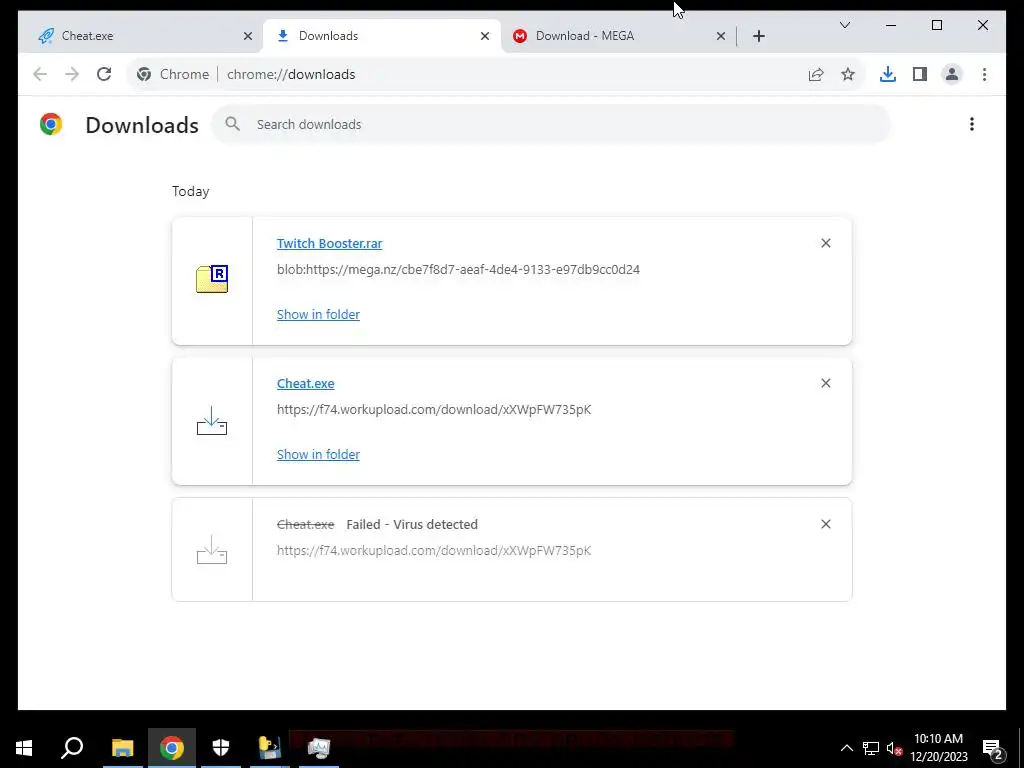Remove Twitch Booster.rar from the list
The height and width of the screenshot is (768, 1024).
coord(825,243)
